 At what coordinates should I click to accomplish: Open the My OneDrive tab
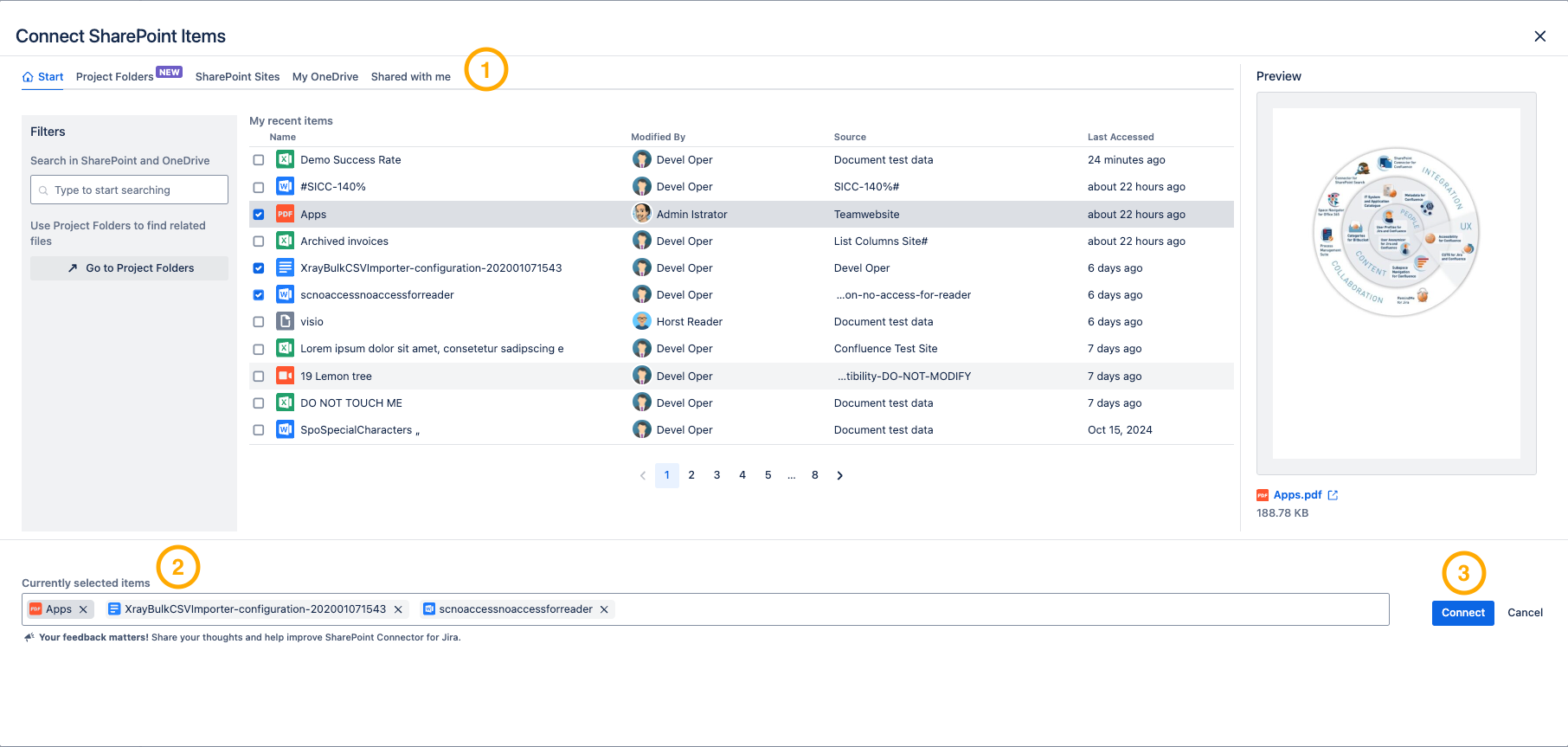pos(325,77)
